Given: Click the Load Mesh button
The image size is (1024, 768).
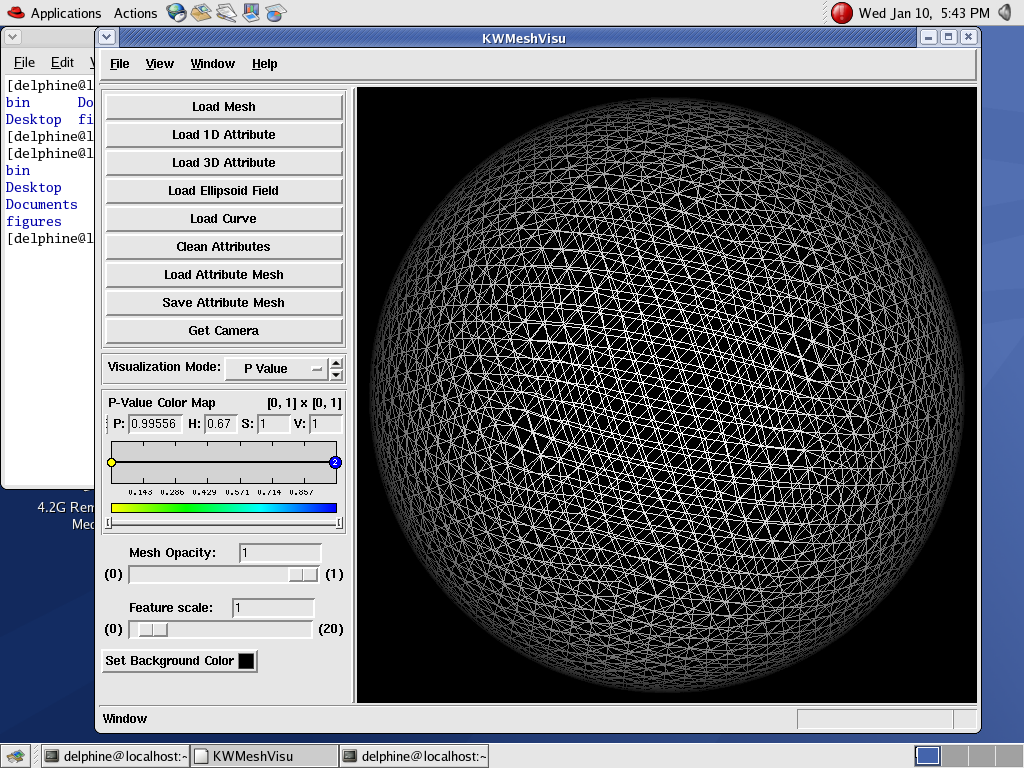Looking at the screenshot, I should click(224, 107).
